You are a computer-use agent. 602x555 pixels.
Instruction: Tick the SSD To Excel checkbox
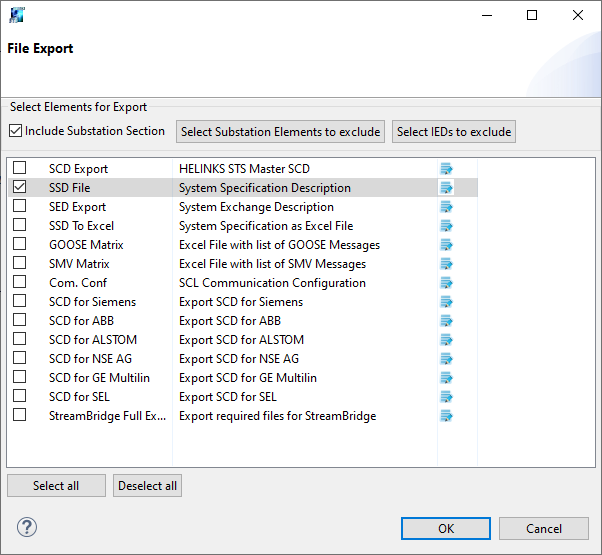click(20, 226)
